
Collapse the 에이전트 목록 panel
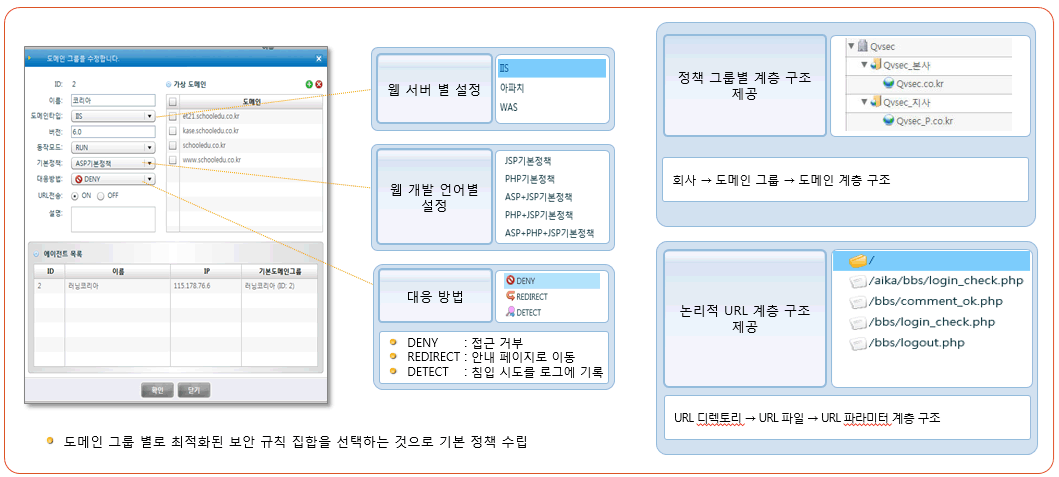pyautogui.click(x=36, y=253)
